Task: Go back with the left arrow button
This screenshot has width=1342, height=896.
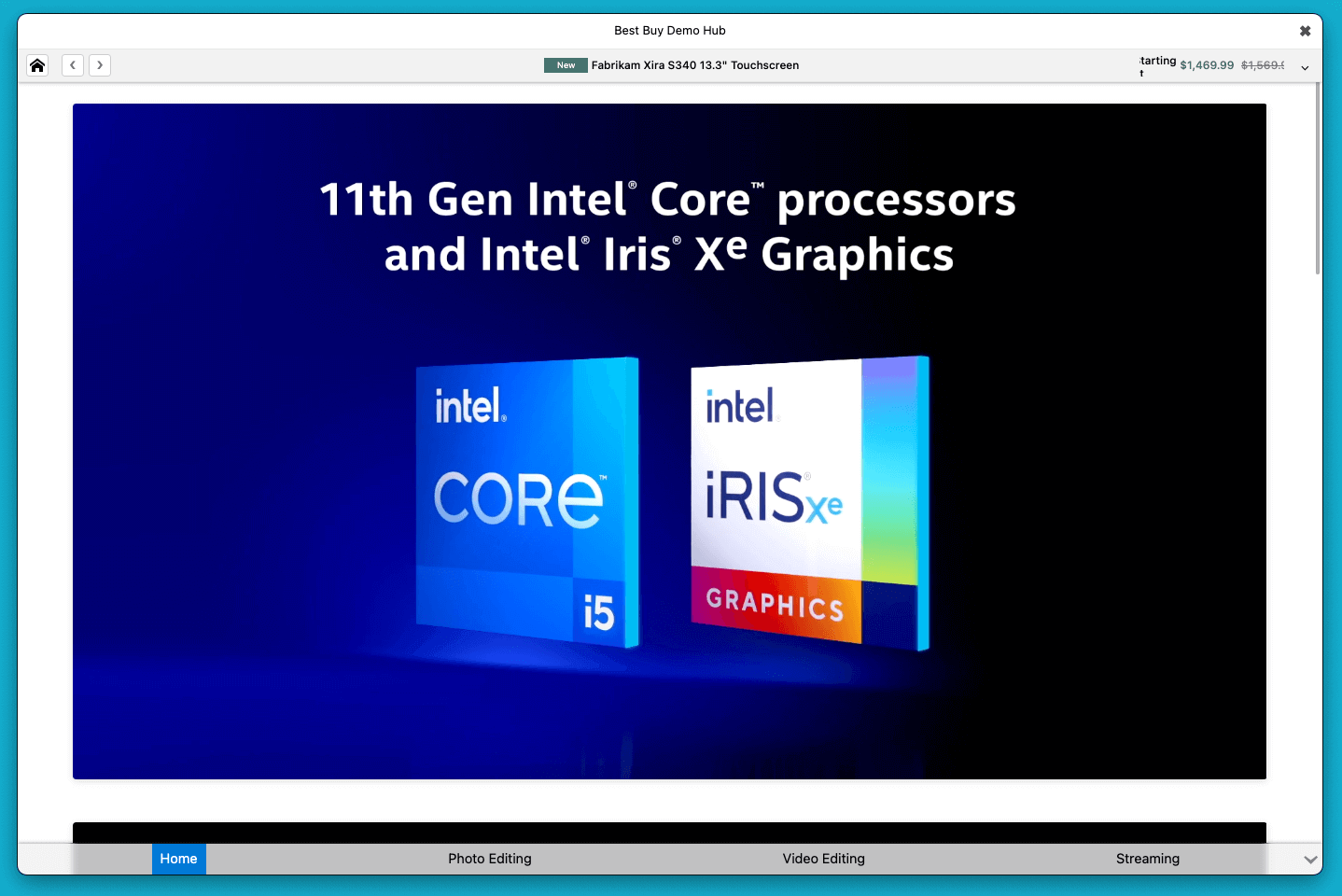Action: [73, 65]
